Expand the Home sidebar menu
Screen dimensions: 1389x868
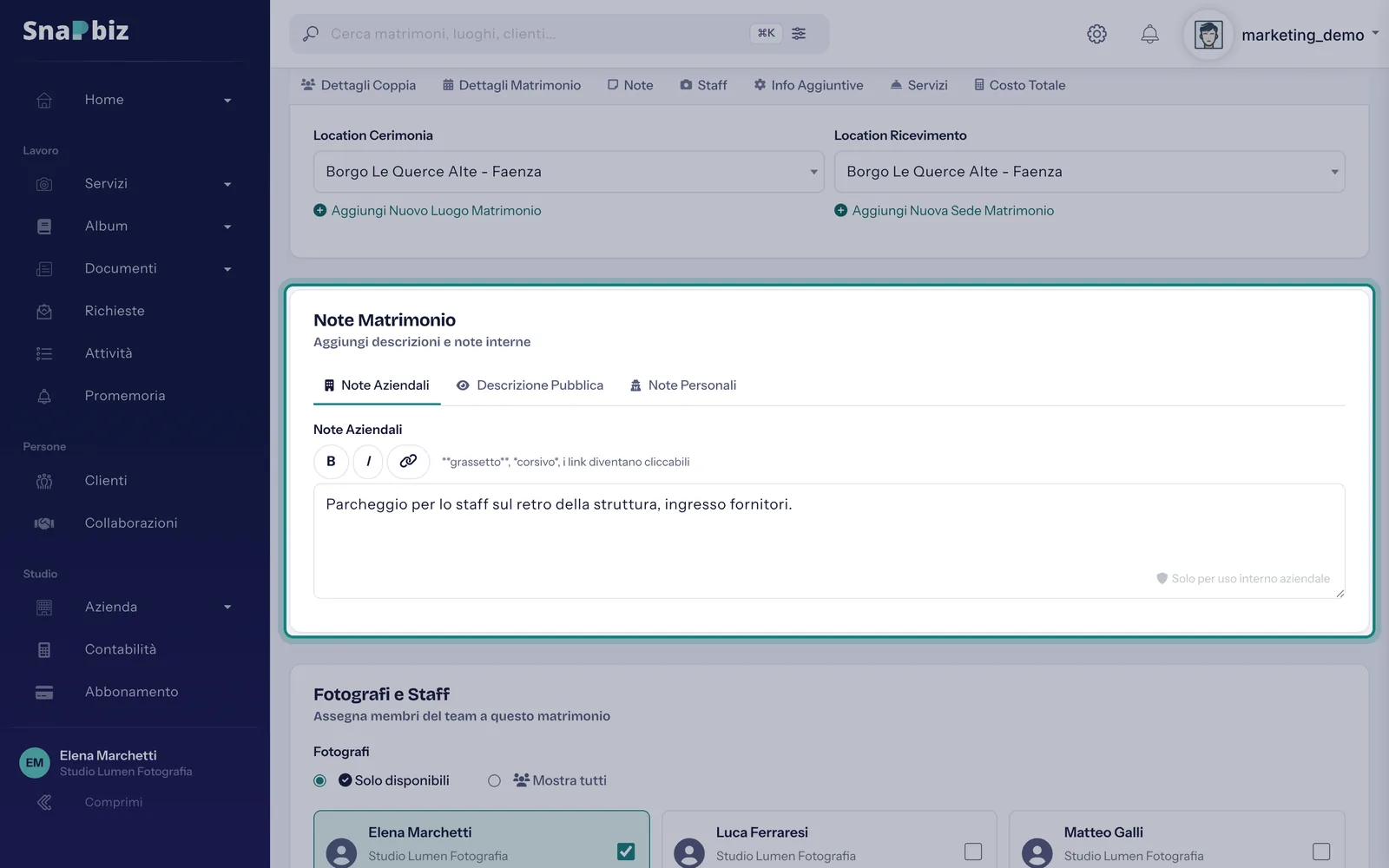[x=227, y=101]
